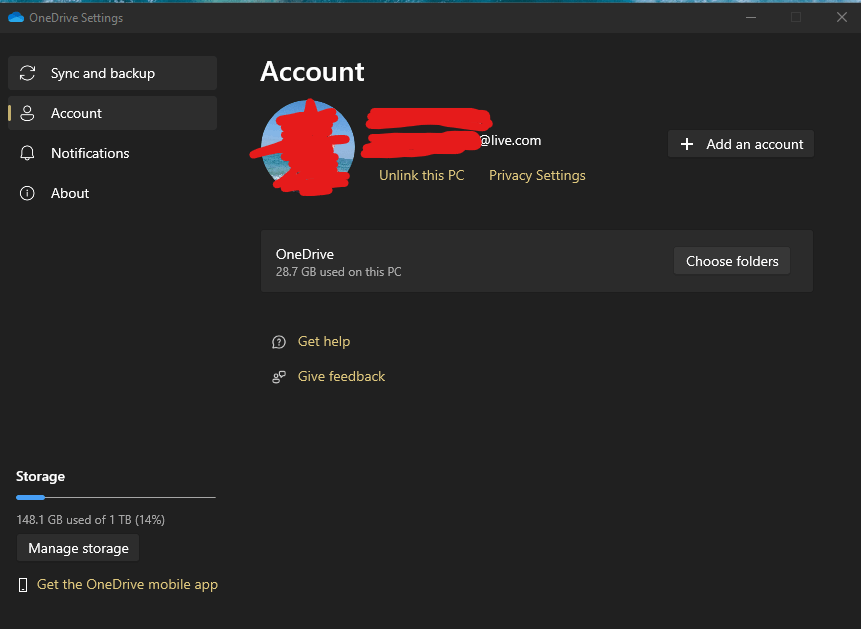Click the phone icon beside mobile app link

(x=23, y=585)
